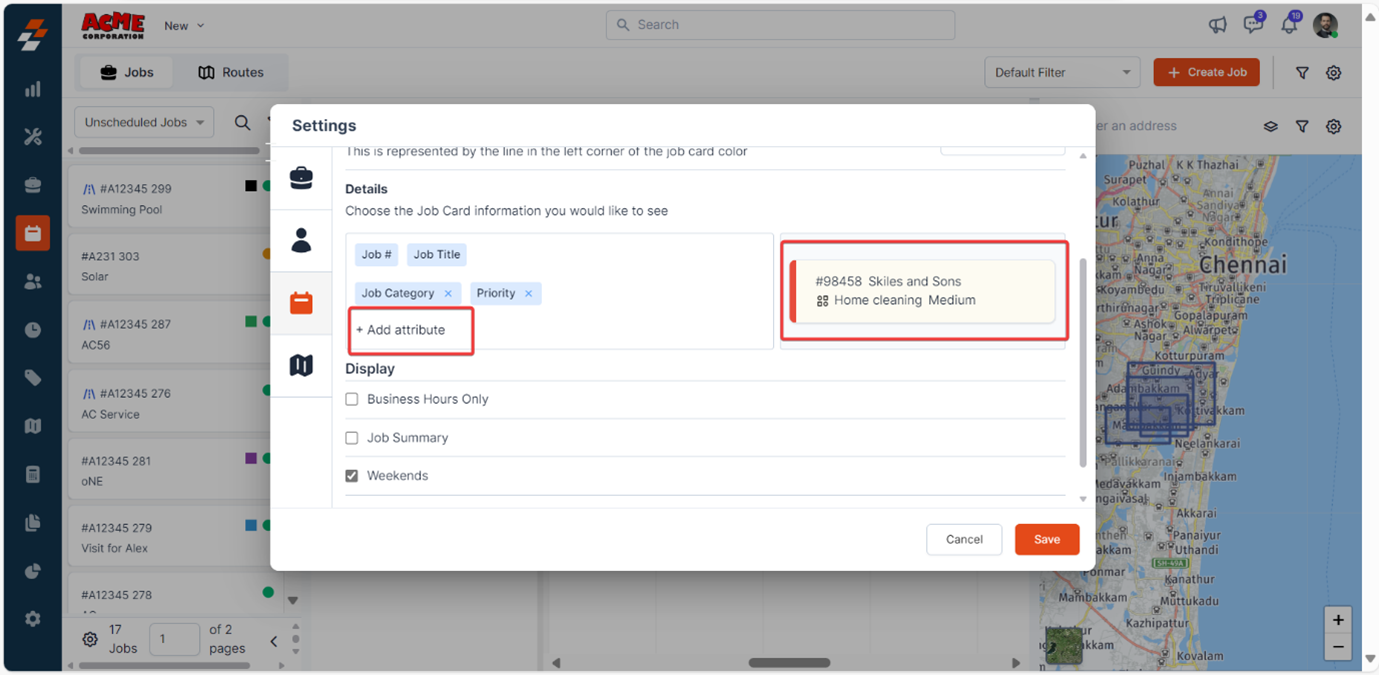This screenshot has width=1379, height=675.
Task: Expand the New dropdown next to logo
Action: tap(184, 26)
